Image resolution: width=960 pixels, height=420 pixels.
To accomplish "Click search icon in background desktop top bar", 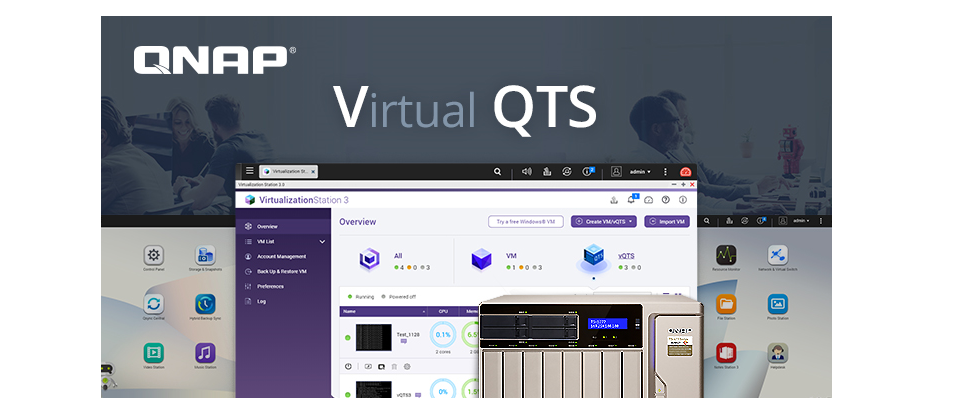I will click(707, 221).
